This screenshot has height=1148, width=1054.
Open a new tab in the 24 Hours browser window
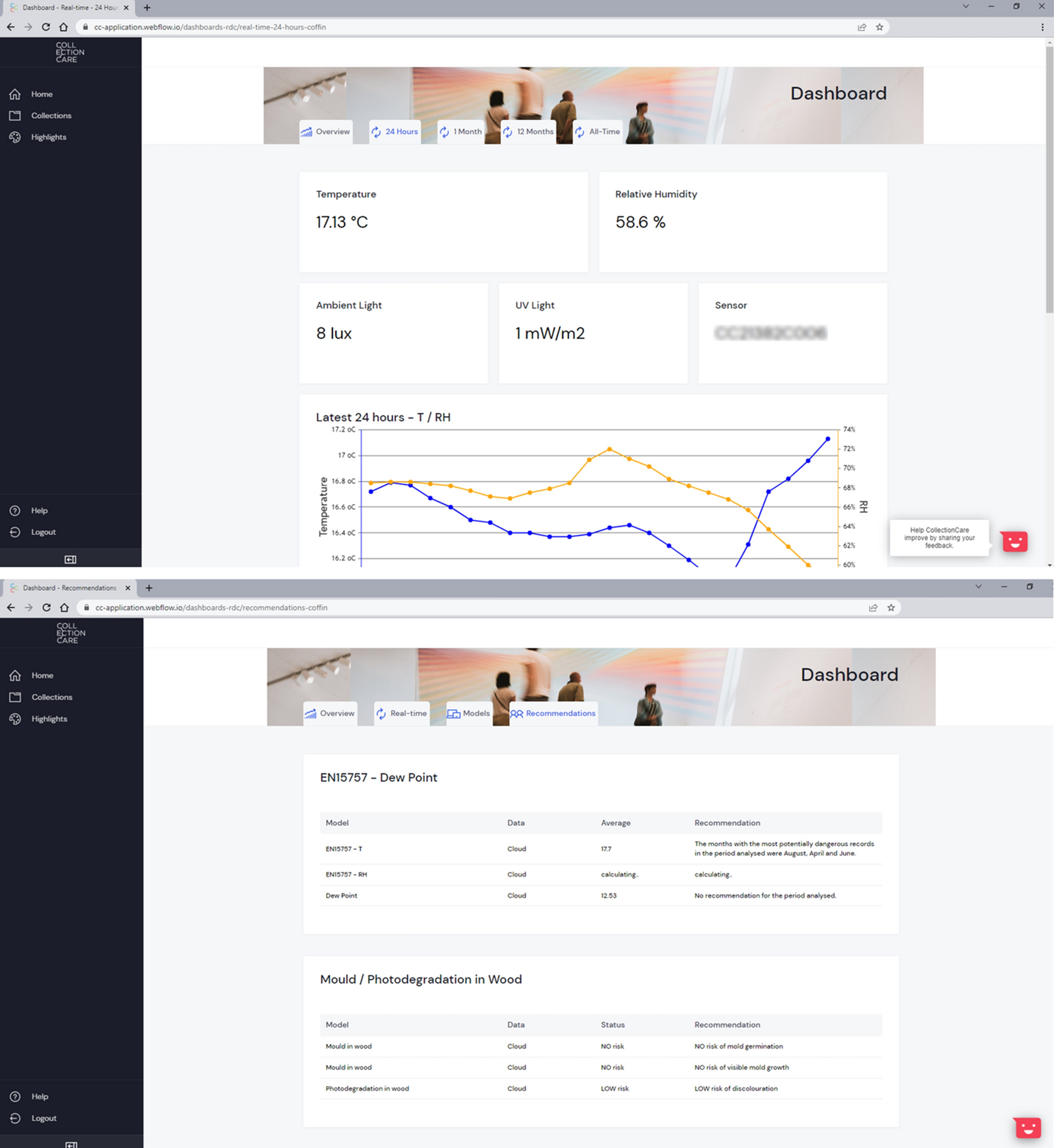click(x=147, y=8)
